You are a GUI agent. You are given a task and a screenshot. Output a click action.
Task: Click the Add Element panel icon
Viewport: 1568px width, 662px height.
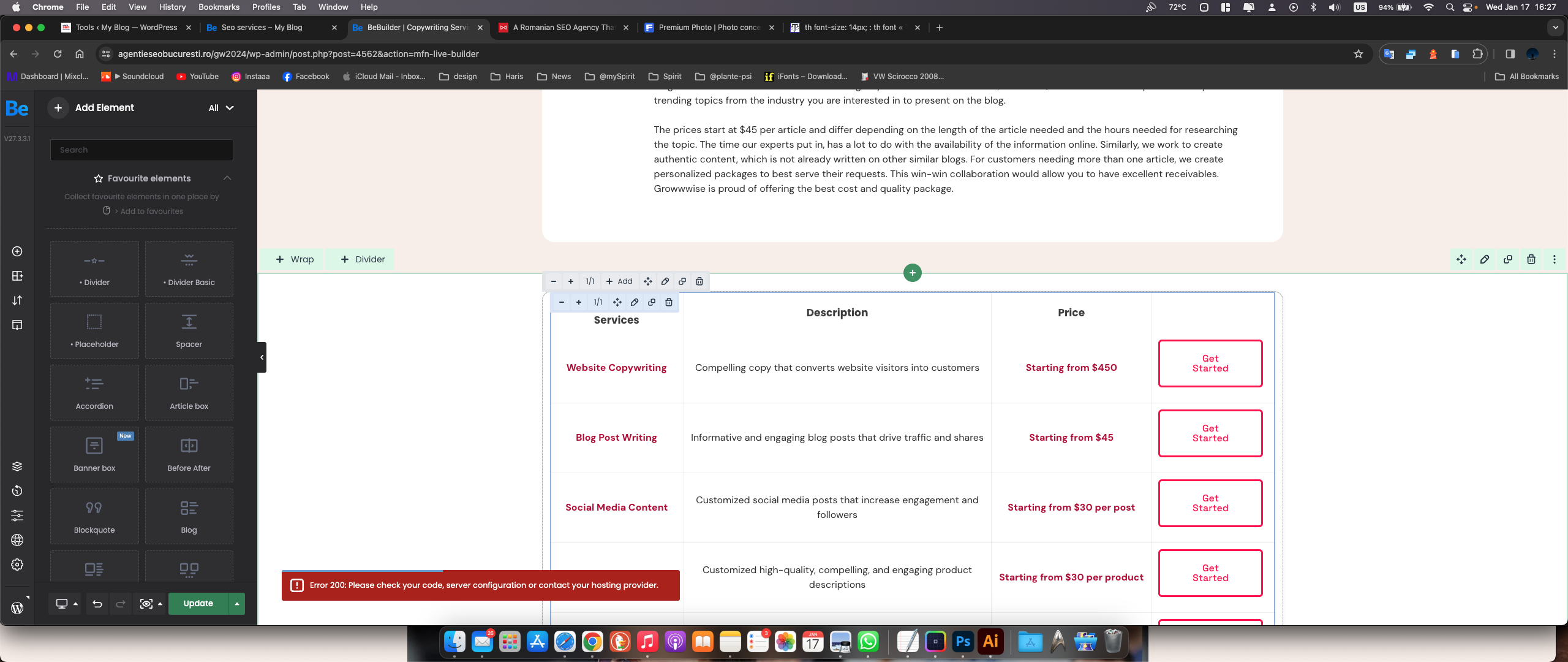click(x=58, y=108)
